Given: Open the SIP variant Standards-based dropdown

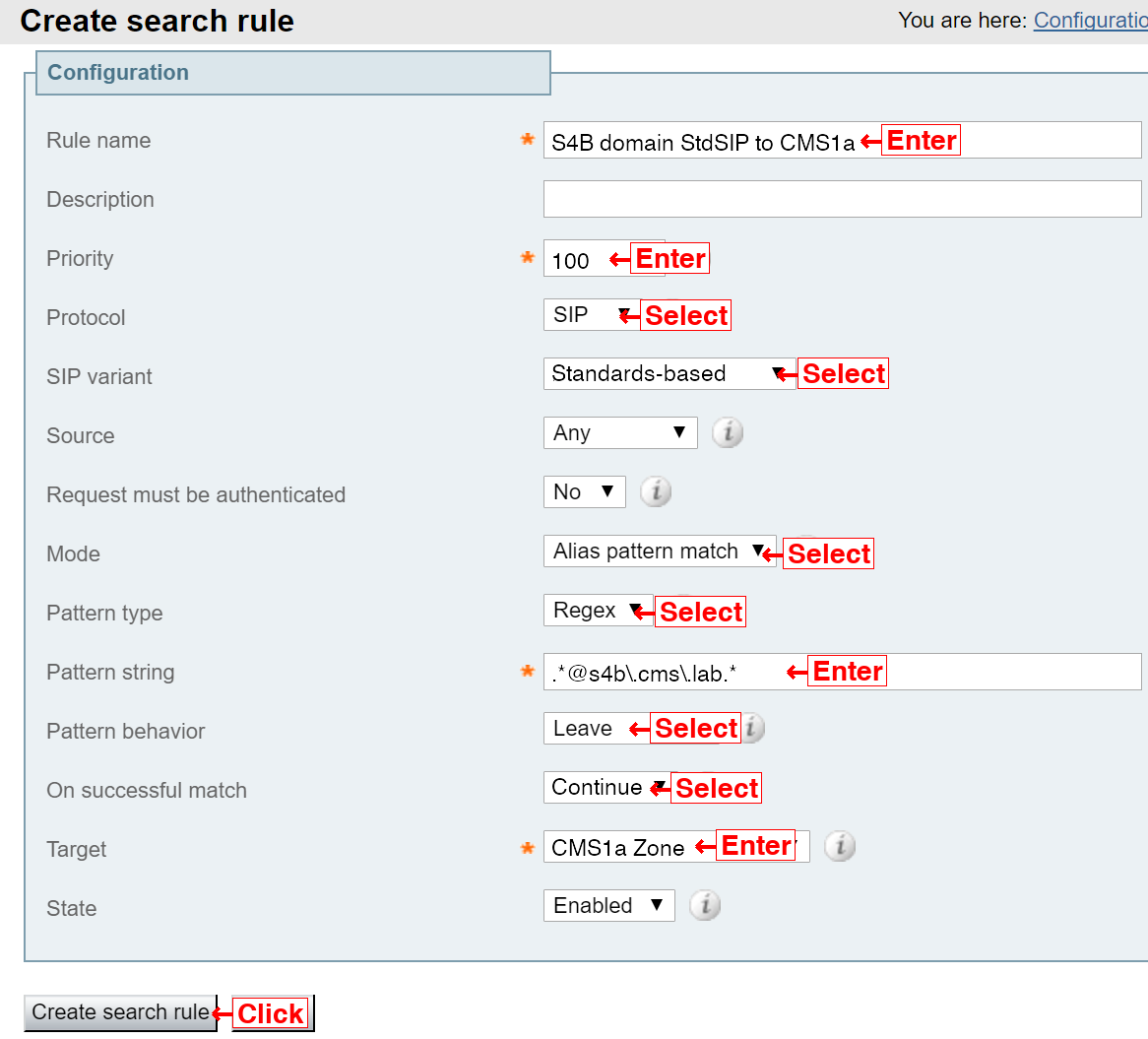Looking at the screenshot, I should pos(670,373).
